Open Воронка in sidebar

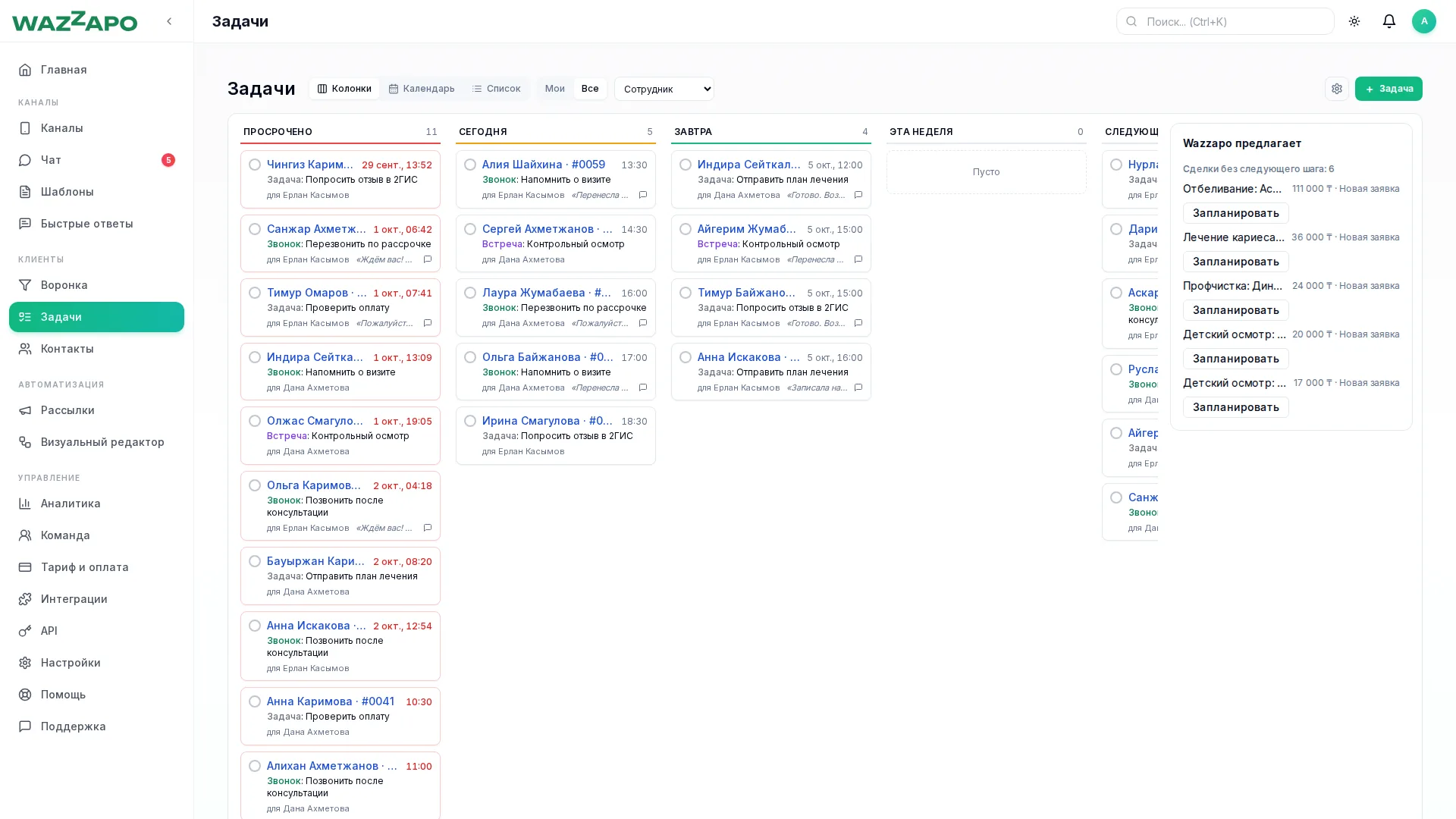click(x=96, y=285)
